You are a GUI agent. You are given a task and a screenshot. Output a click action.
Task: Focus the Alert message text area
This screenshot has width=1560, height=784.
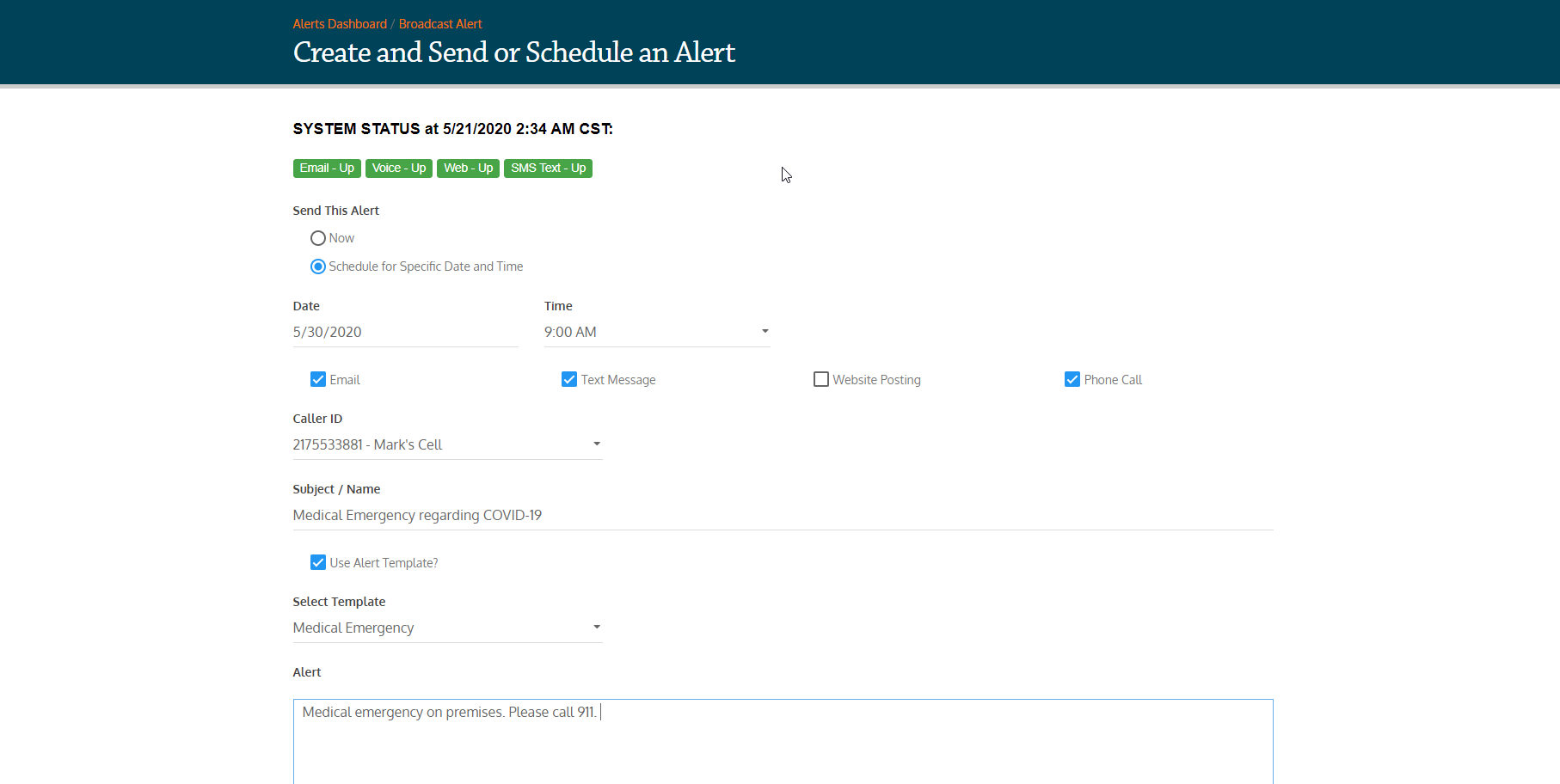coord(783,739)
